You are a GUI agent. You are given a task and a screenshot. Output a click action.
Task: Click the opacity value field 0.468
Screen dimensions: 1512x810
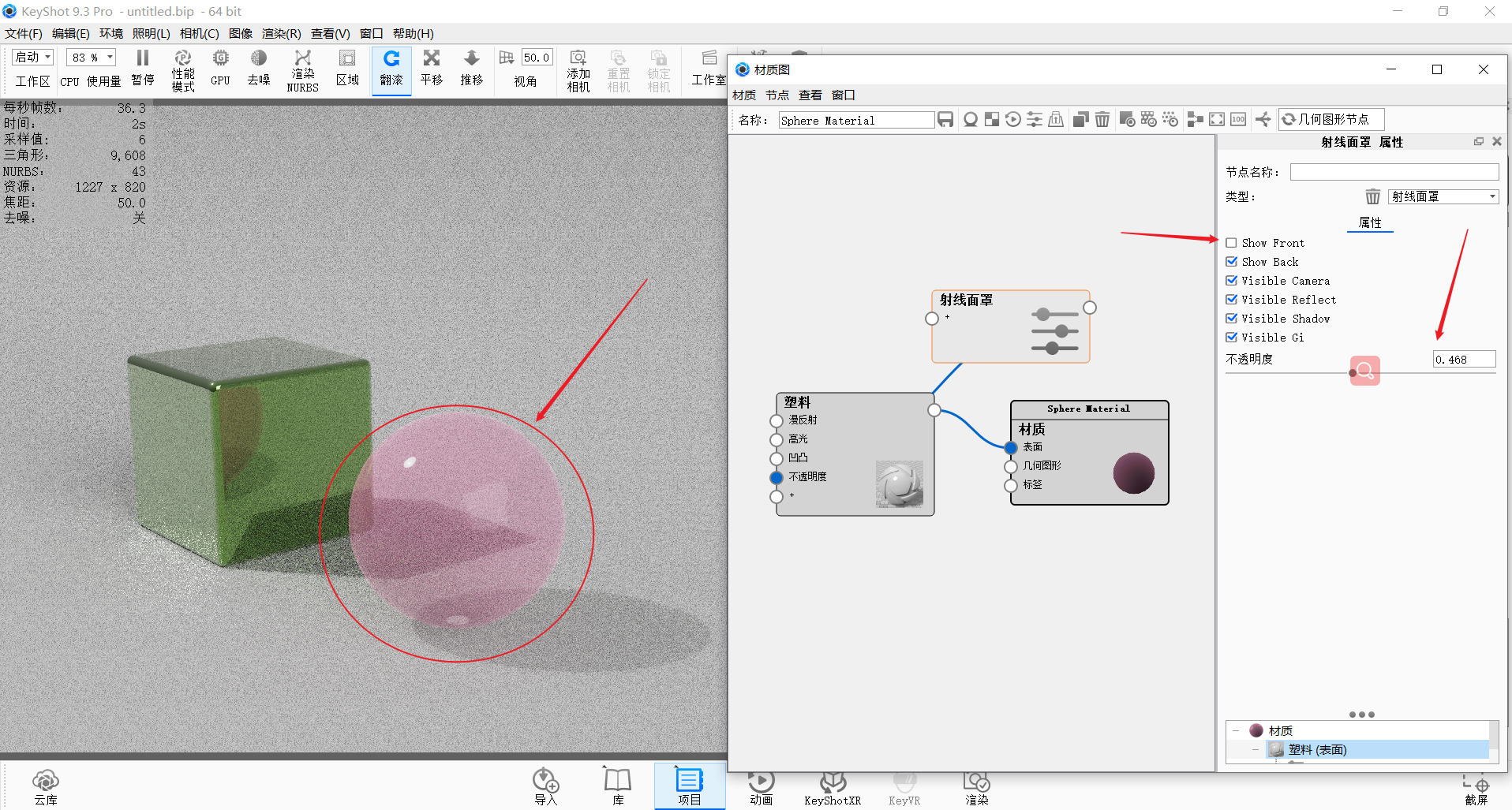[x=1464, y=359]
